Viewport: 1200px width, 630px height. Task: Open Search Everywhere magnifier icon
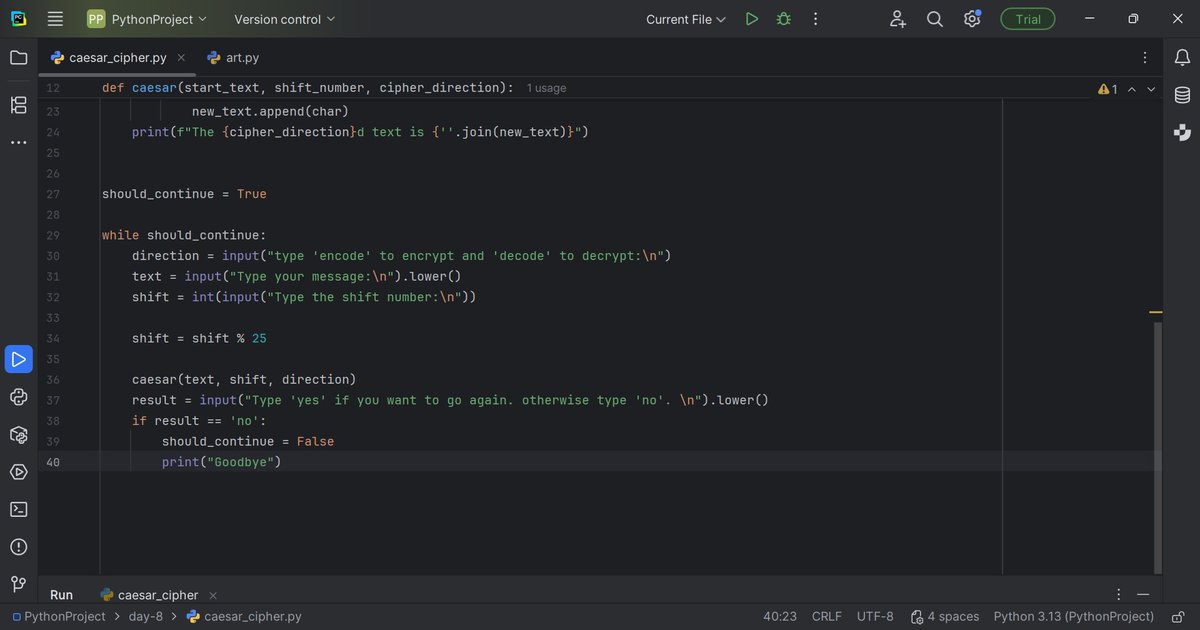click(935, 19)
